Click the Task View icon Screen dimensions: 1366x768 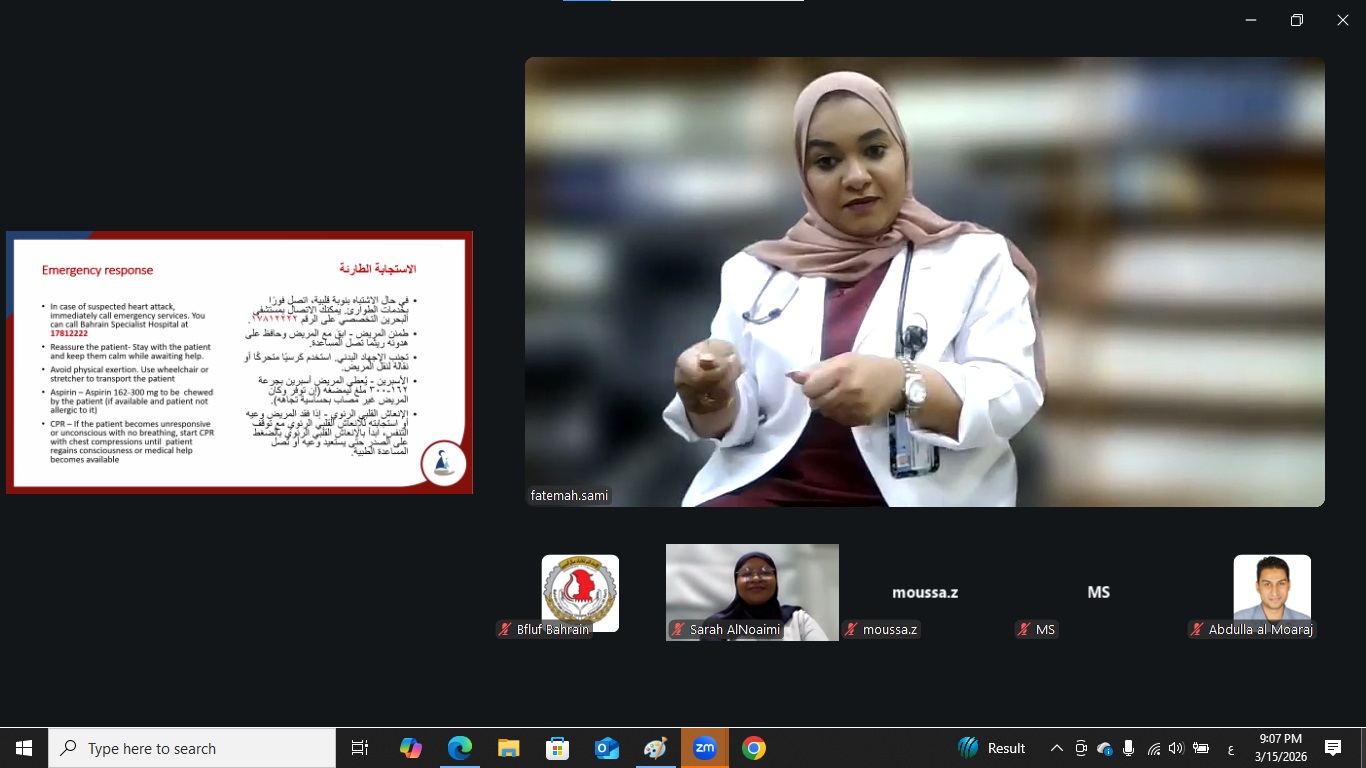(360, 748)
